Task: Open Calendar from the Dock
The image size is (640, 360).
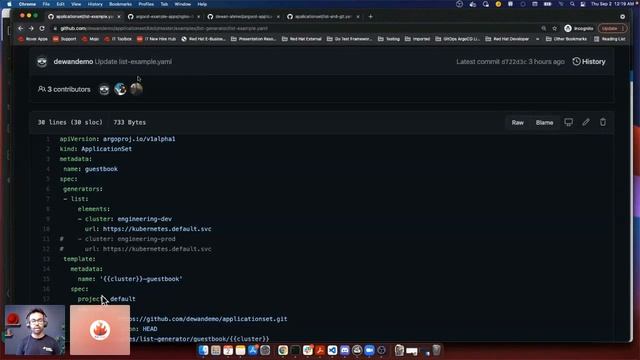Action: pos(228,350)
